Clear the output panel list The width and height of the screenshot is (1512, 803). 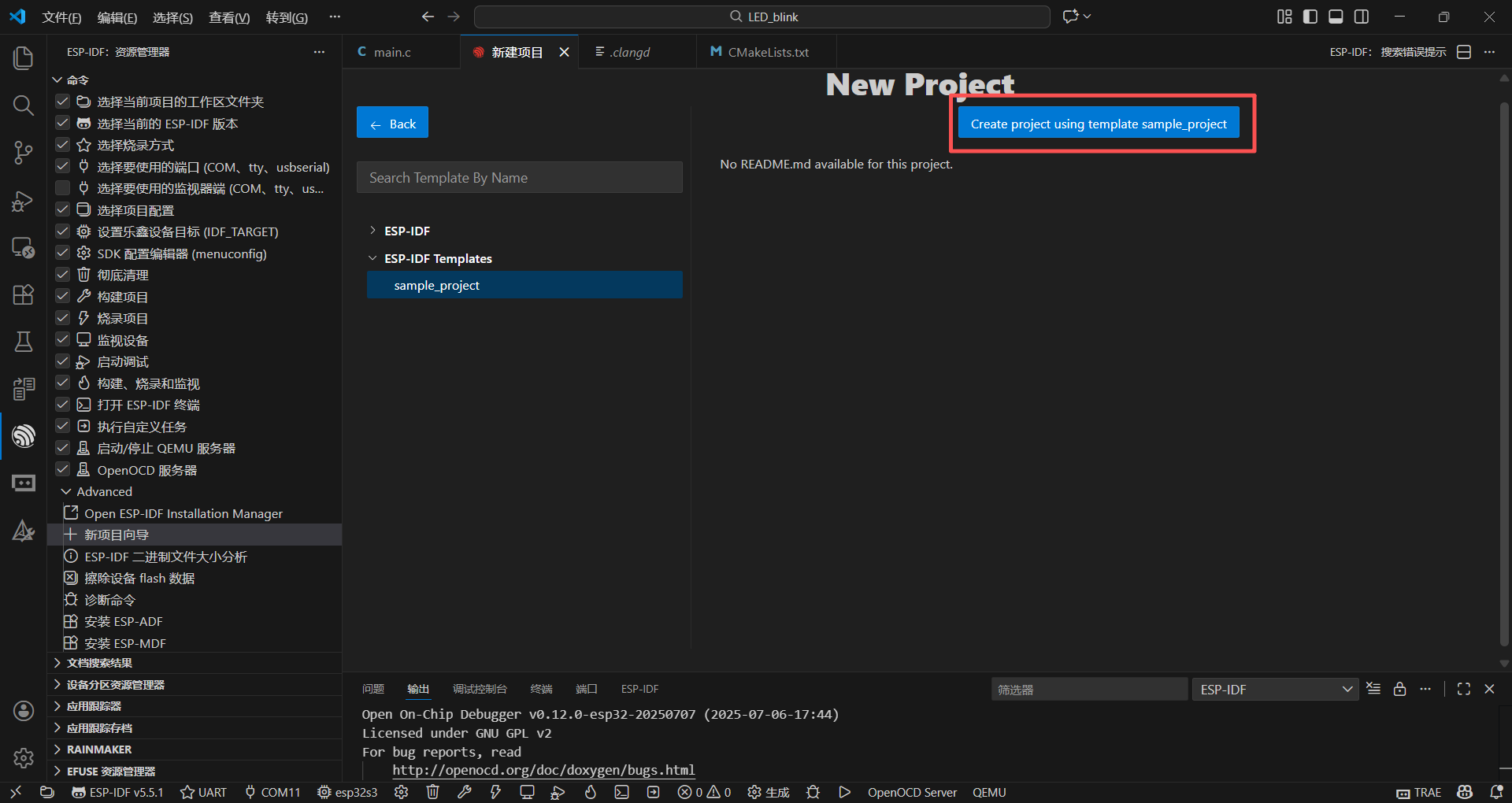pos(1373,689)
